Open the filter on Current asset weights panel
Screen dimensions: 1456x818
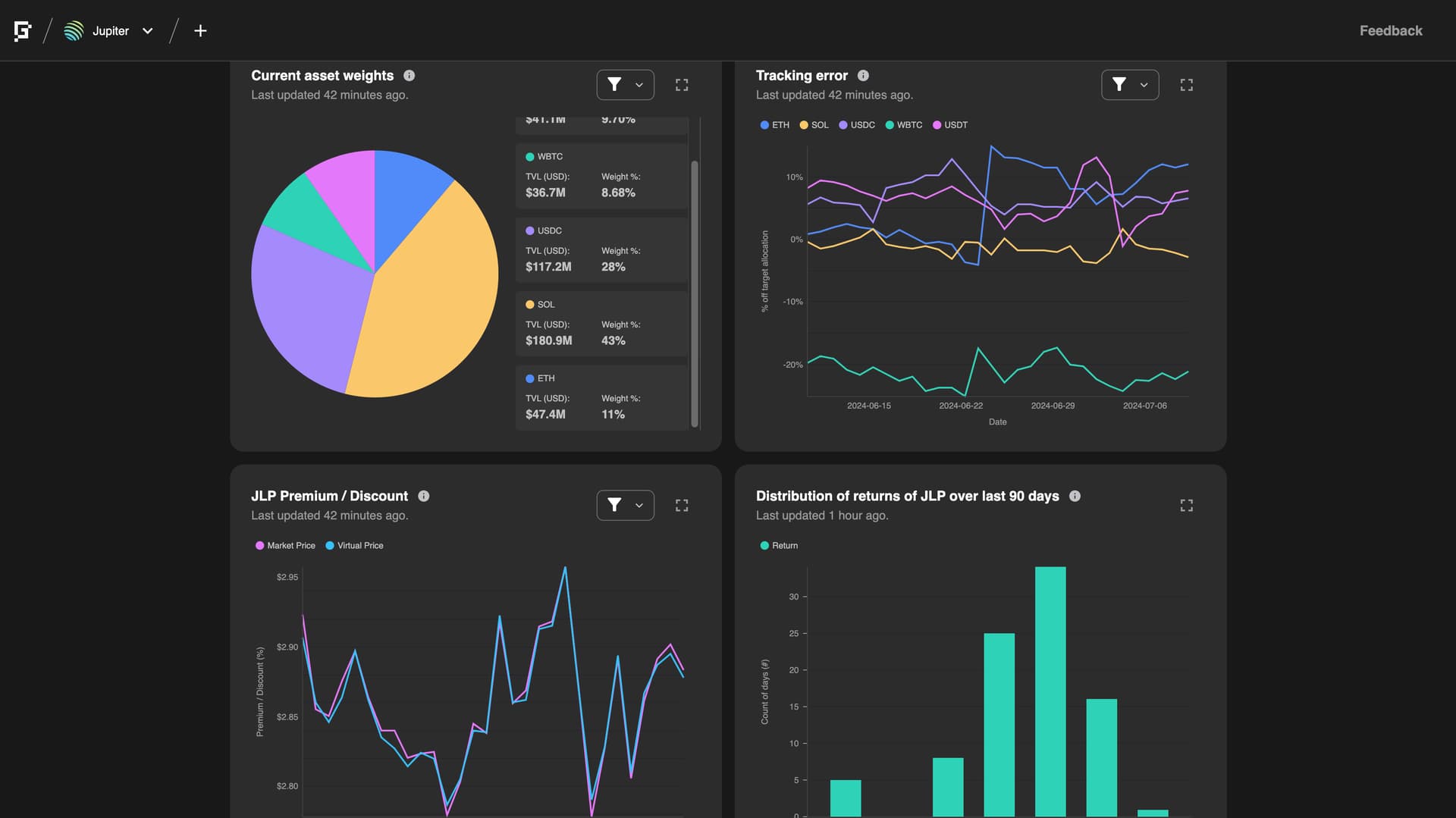point(615,85)
